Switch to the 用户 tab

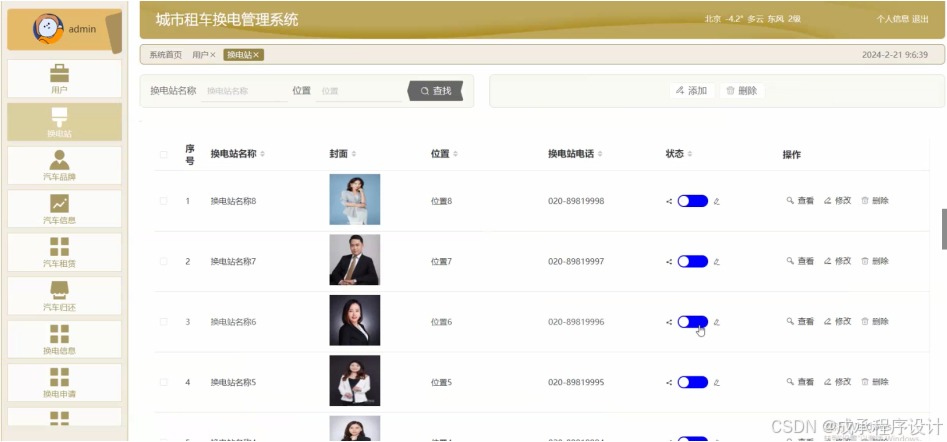click(200, 55)
